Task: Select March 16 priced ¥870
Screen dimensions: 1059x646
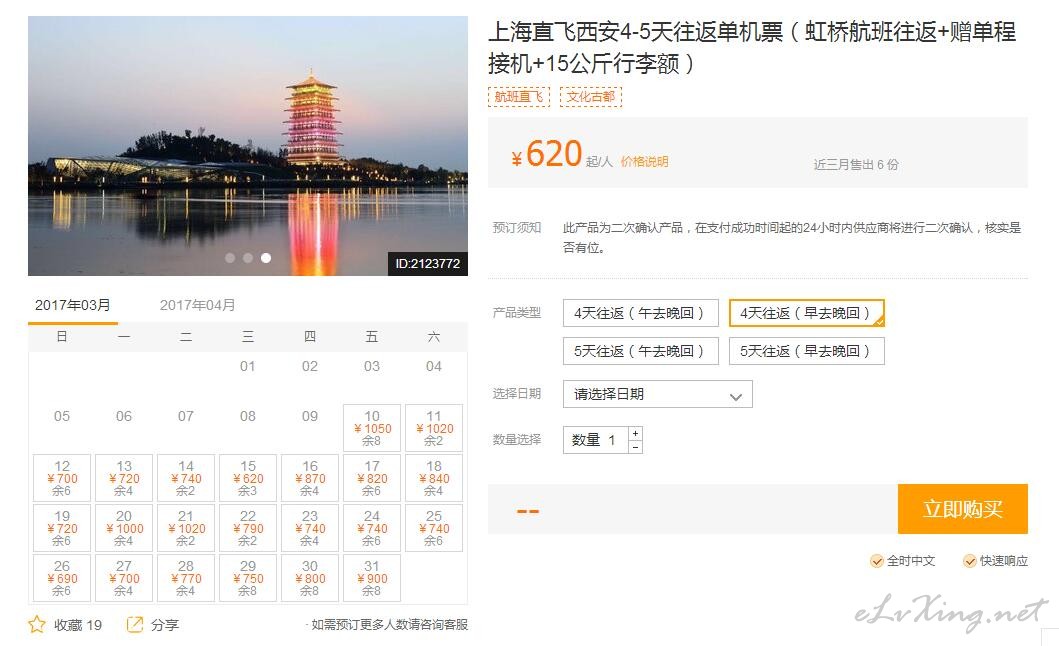Action: (310, 478)
